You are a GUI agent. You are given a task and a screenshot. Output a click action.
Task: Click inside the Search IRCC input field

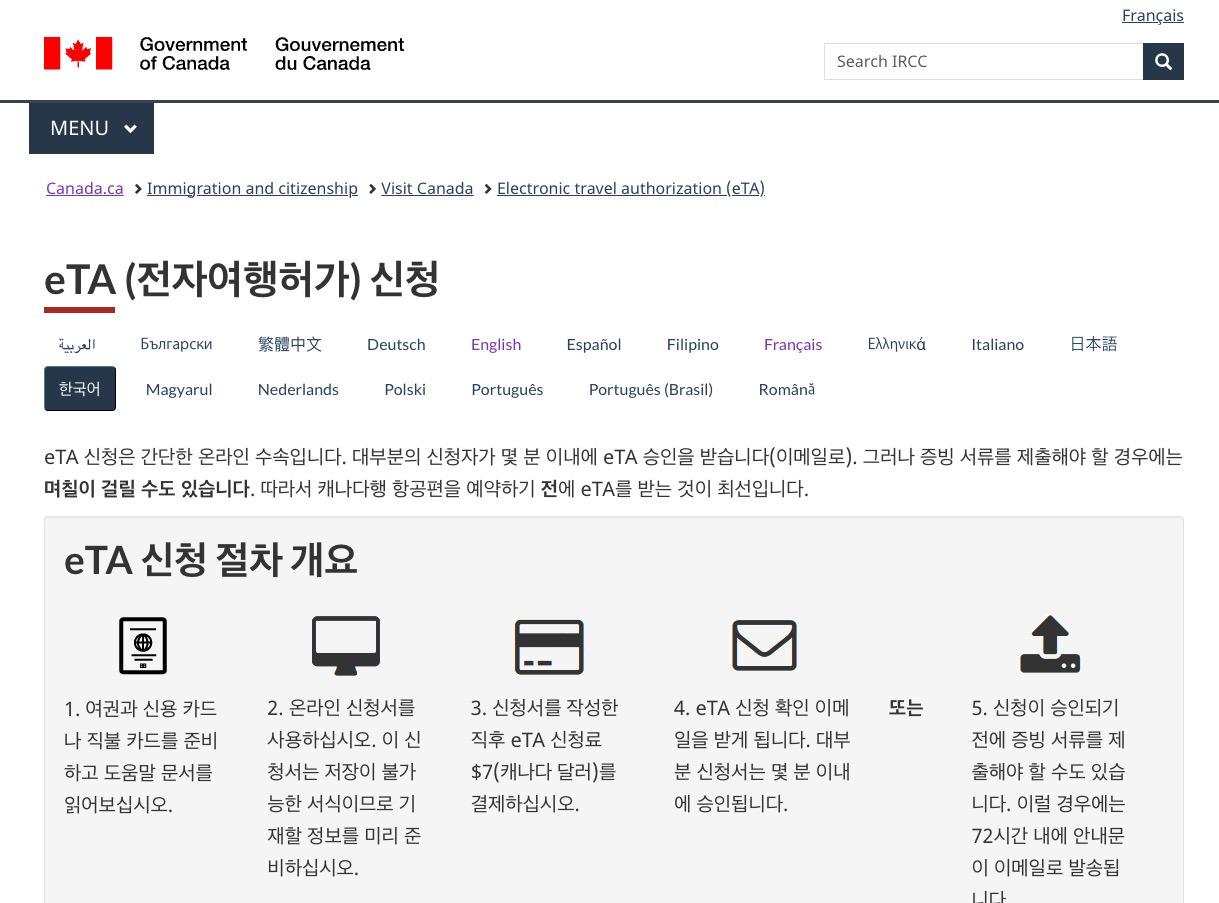pyautogui.click(x=983, y=61)
